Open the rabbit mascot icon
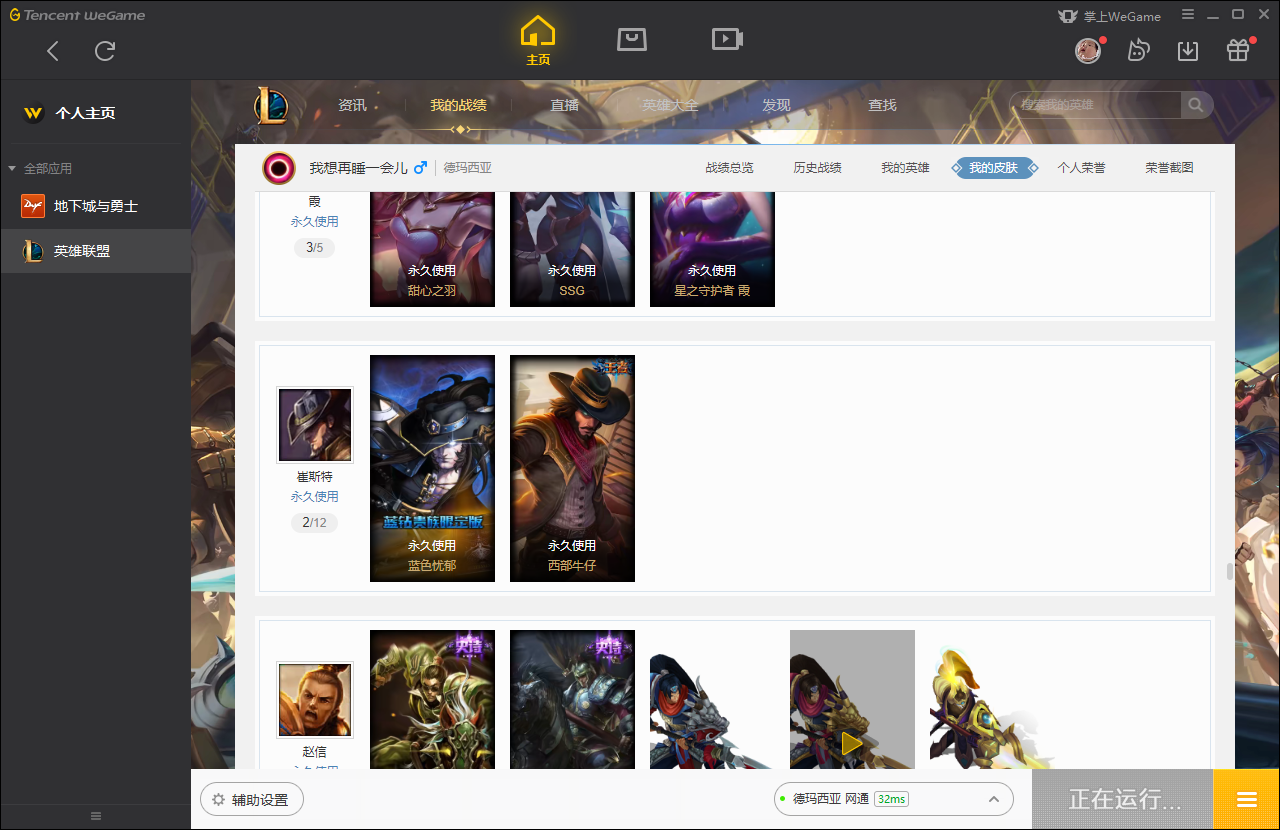The width and height of the screenshot is (1280, 830). pos(1138,50)
